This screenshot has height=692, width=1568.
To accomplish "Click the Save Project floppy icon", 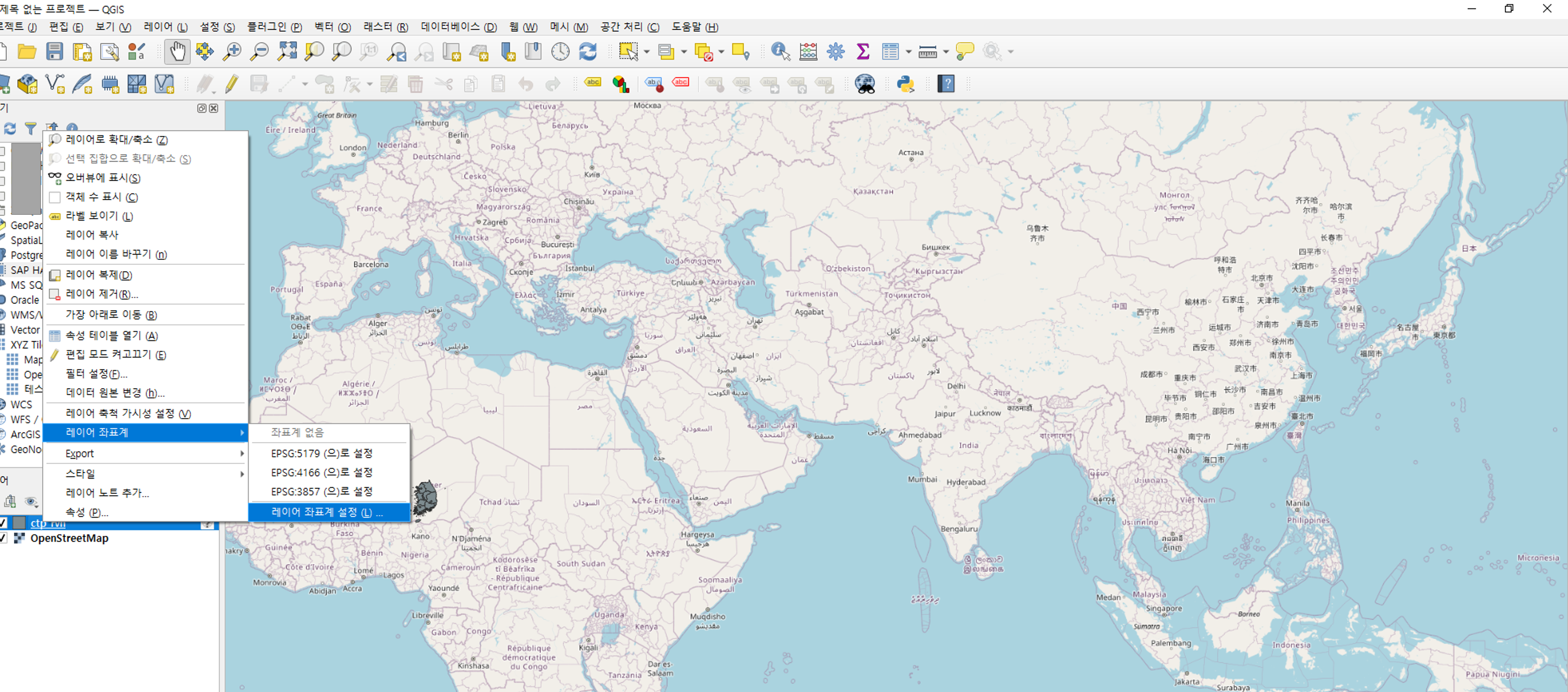I will click(x=54, y=52).
